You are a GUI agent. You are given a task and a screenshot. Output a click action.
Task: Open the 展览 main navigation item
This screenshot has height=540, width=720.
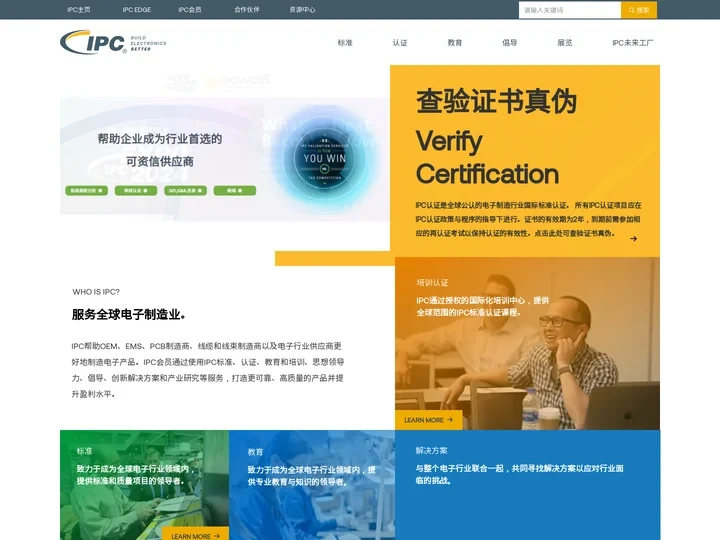pyautogui.click(x=565, y=43)
